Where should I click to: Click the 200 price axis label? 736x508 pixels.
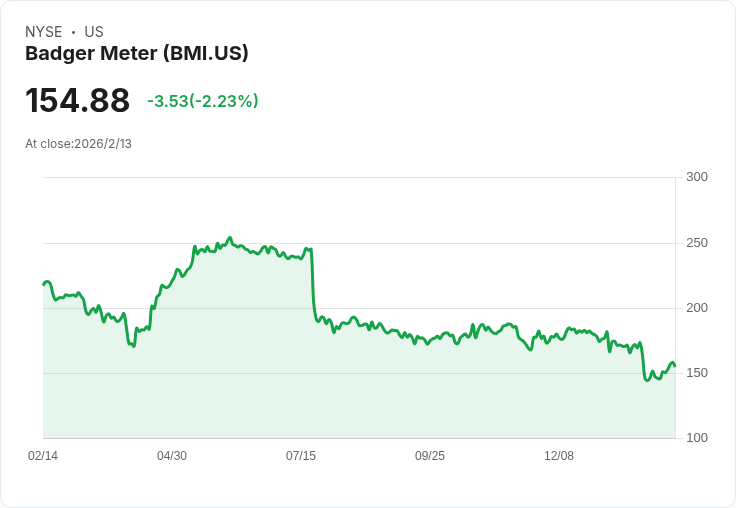(697, 308)
